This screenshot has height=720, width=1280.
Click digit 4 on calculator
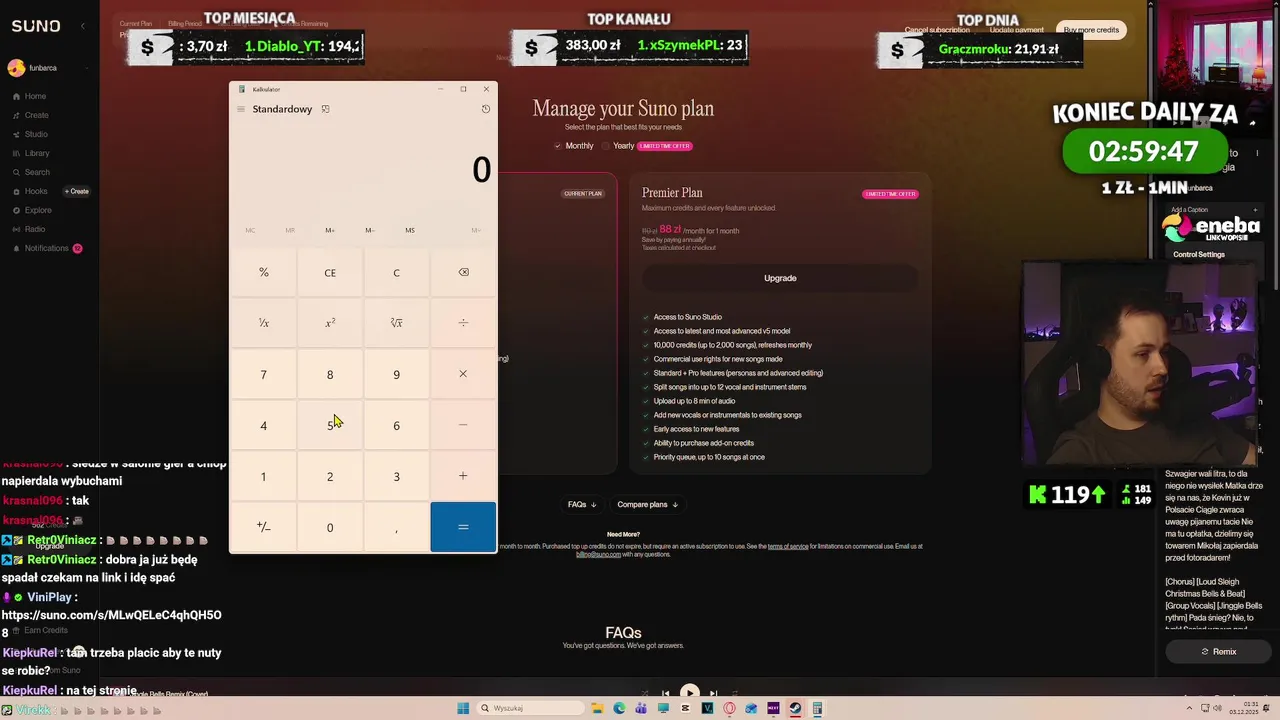pos(264,425)
